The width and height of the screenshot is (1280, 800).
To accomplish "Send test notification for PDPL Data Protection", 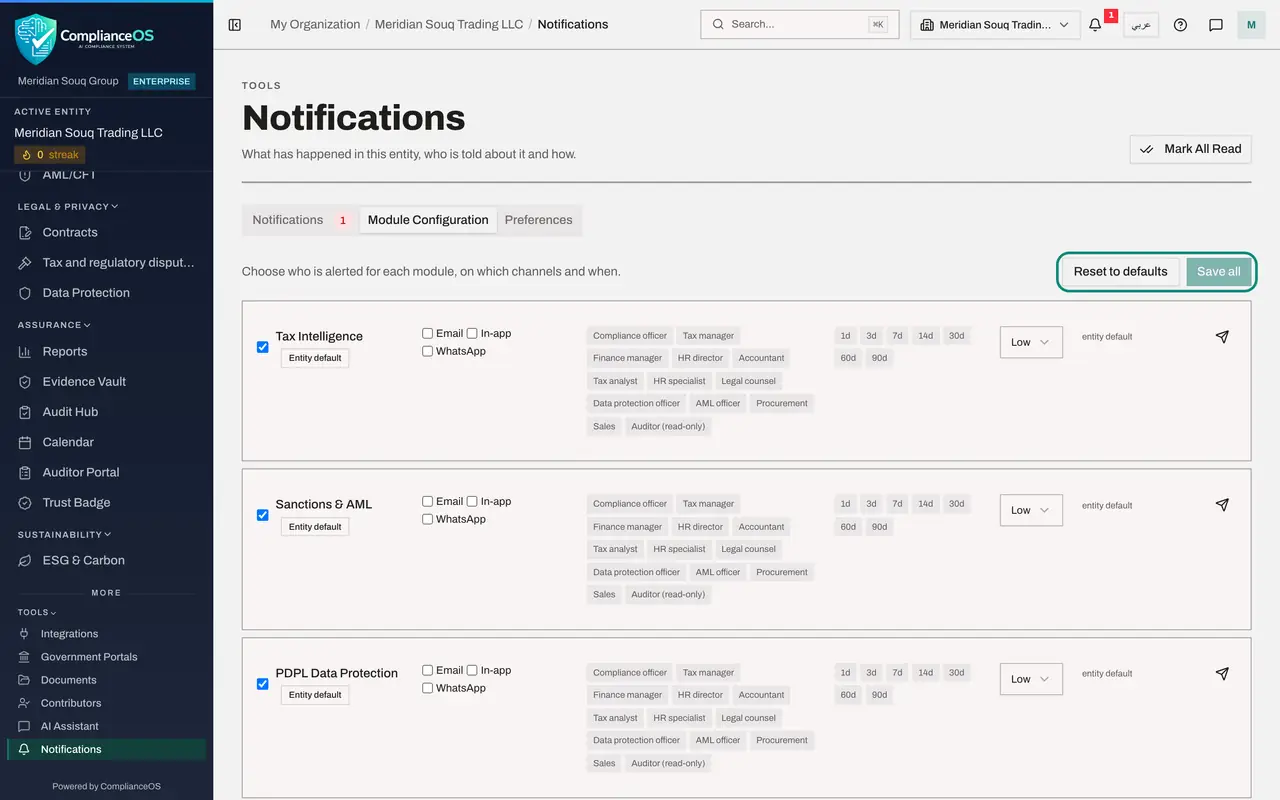I will tap(1222, 674).
